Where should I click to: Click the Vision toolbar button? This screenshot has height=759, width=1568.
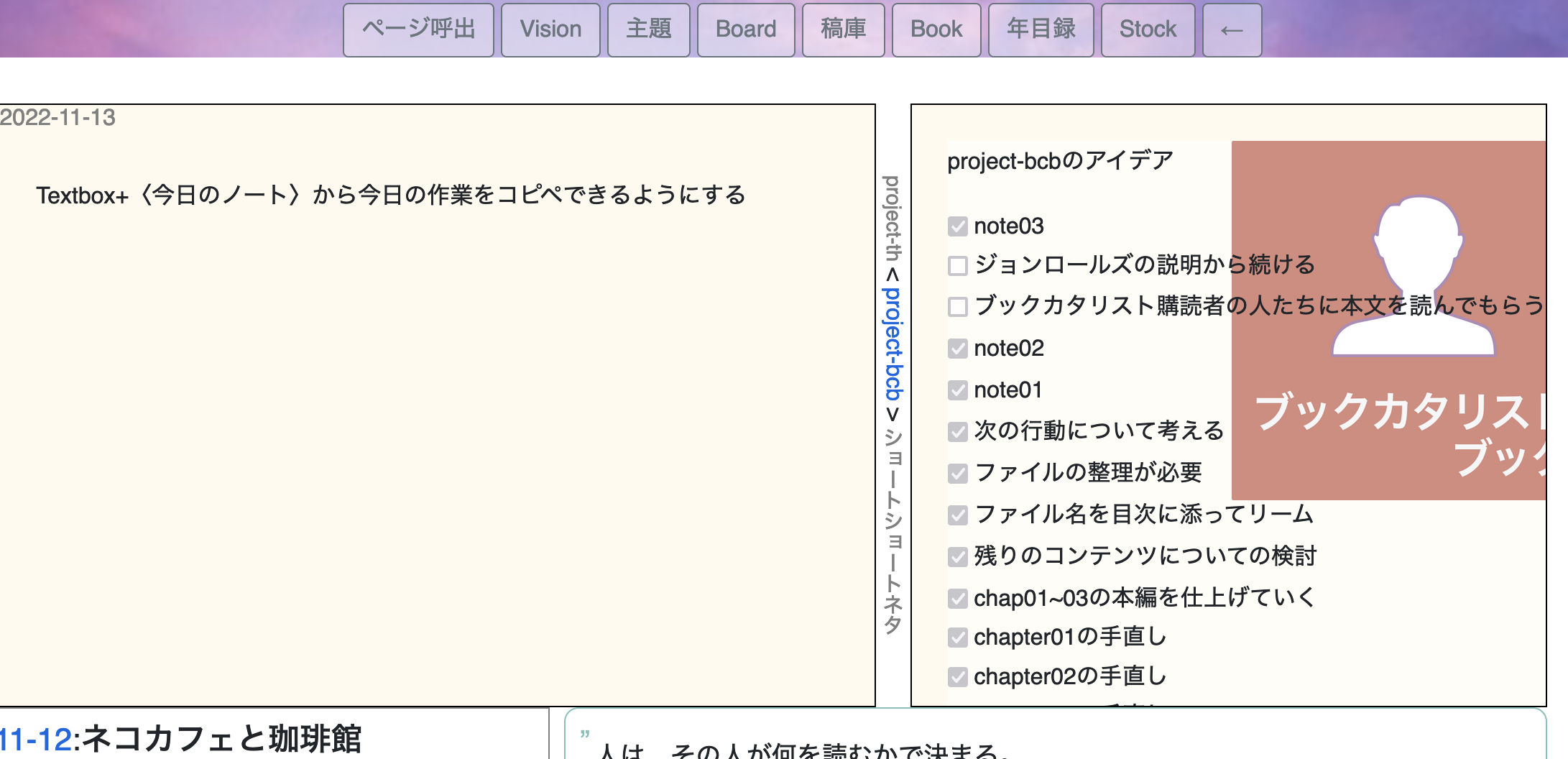tap(551, 29)
